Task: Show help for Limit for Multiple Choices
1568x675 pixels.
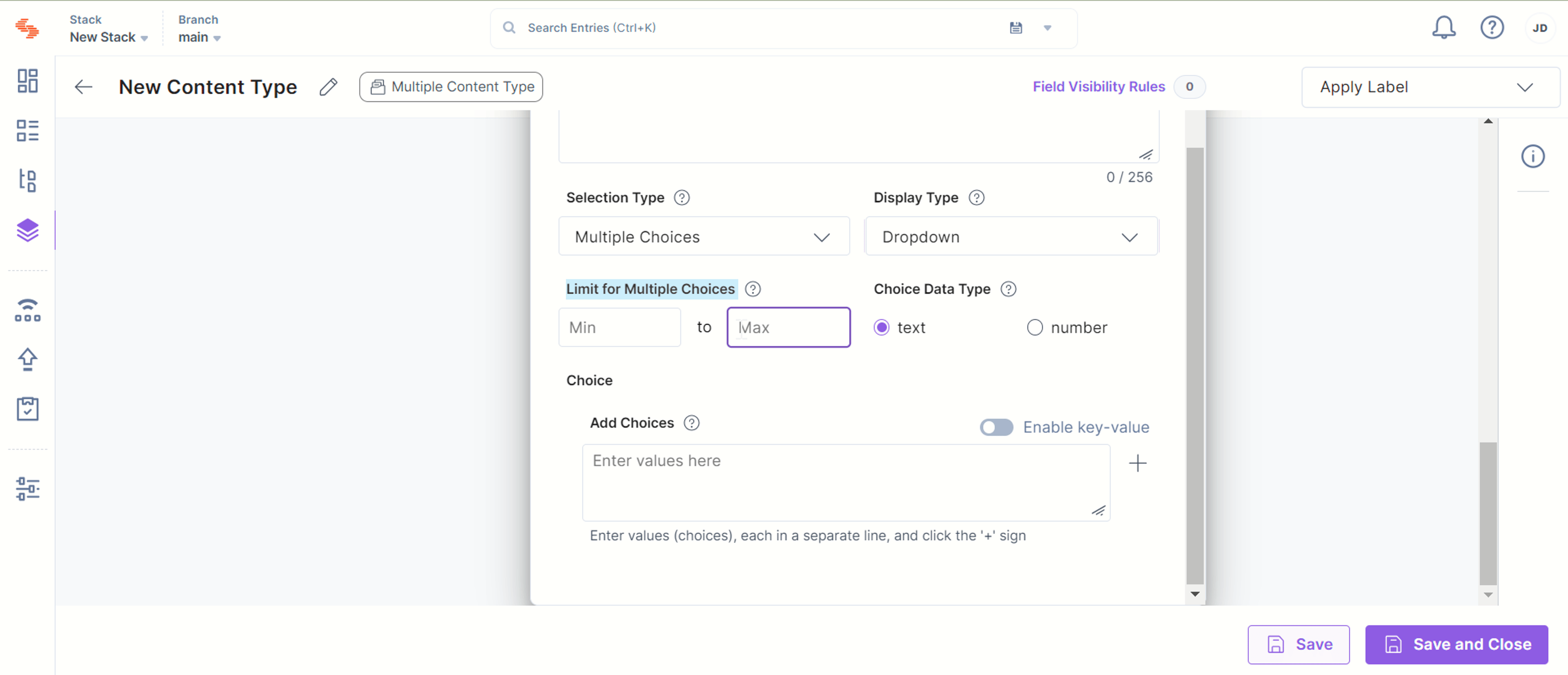Action: pos(753,289)
